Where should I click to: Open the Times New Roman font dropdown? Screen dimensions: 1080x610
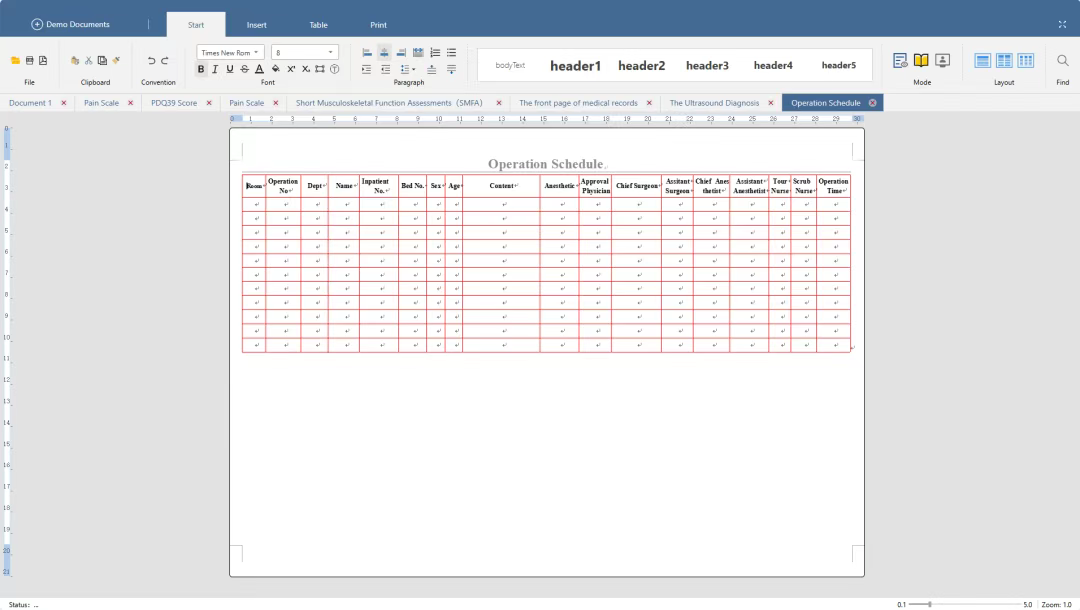(x=230, y=52)
